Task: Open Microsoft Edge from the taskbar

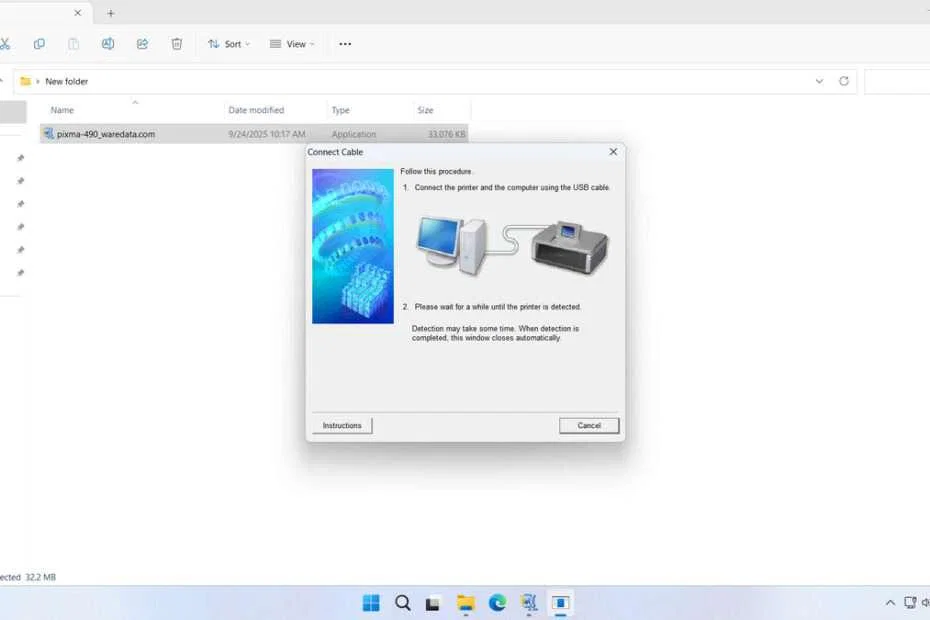Action: click(x=497, y=603)
